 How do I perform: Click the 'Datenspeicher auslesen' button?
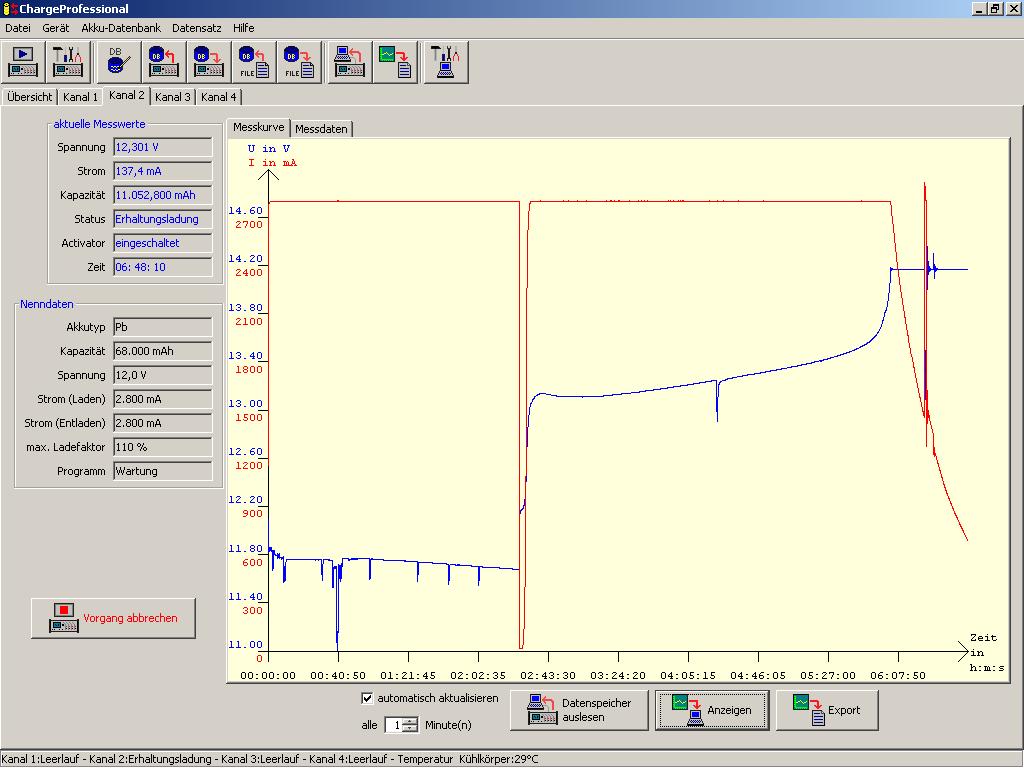[580, 710]
